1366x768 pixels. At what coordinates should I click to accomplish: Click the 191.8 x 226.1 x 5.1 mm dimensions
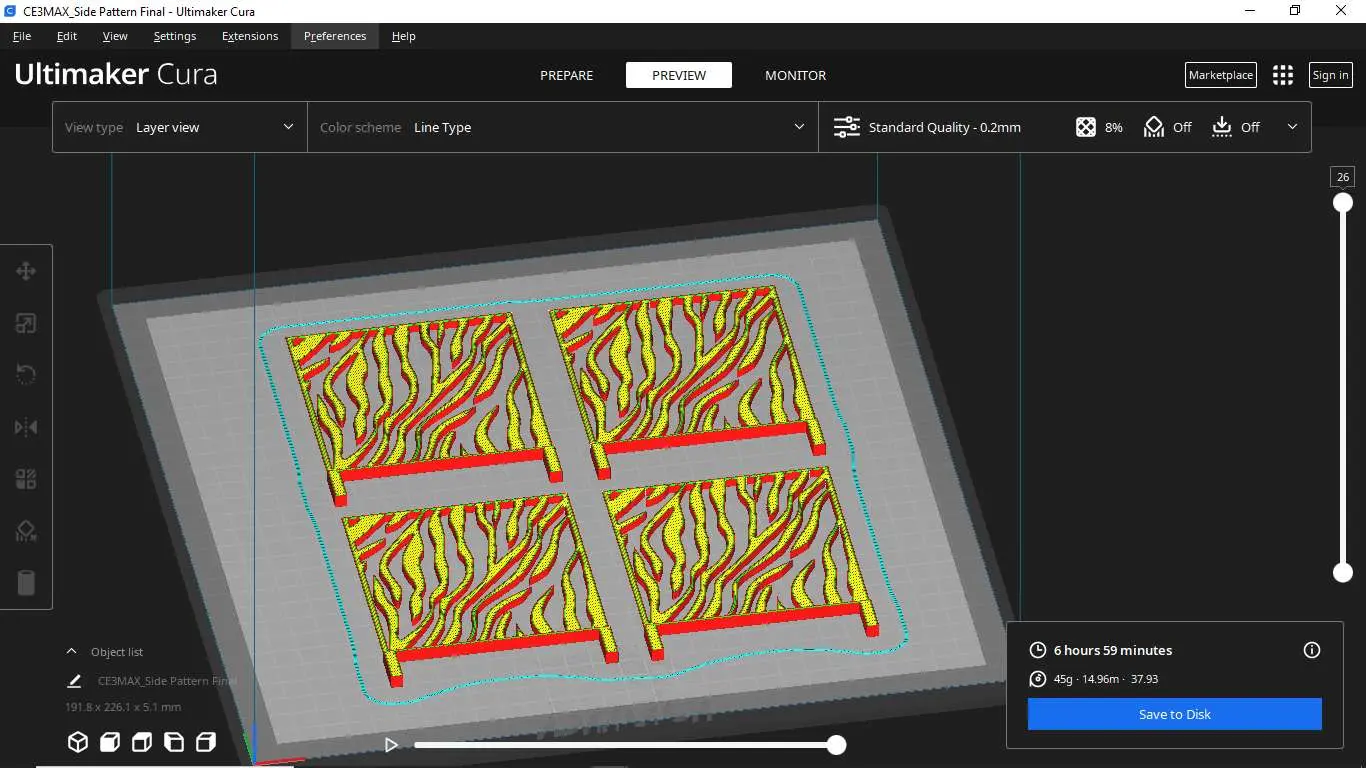(123, 707)
